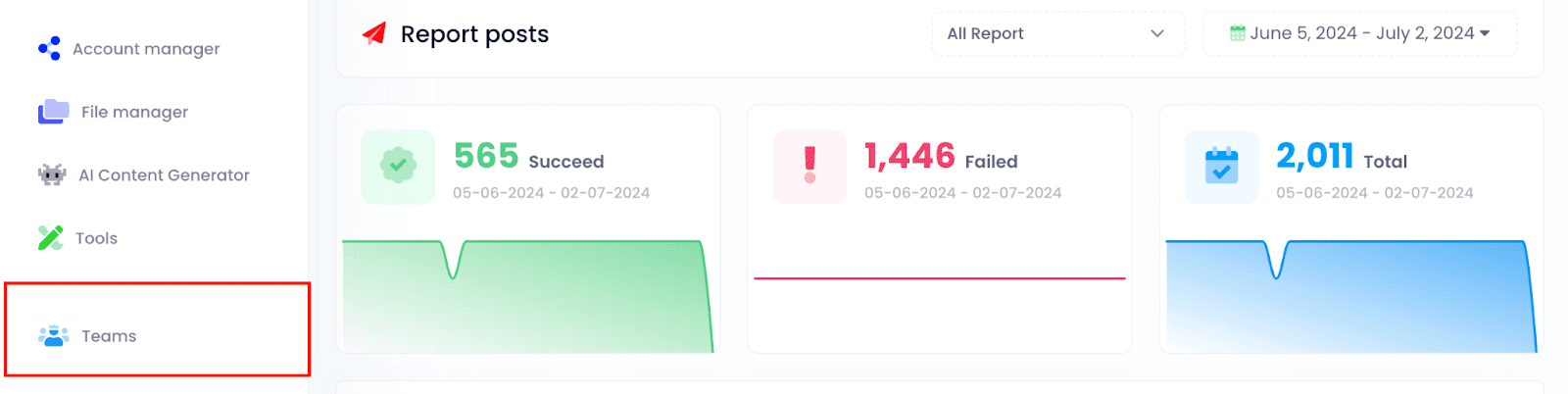The width and height of the screenshot is (1568, 394).
Task: Open Account manager from sidebar
Action: [146, 49]
